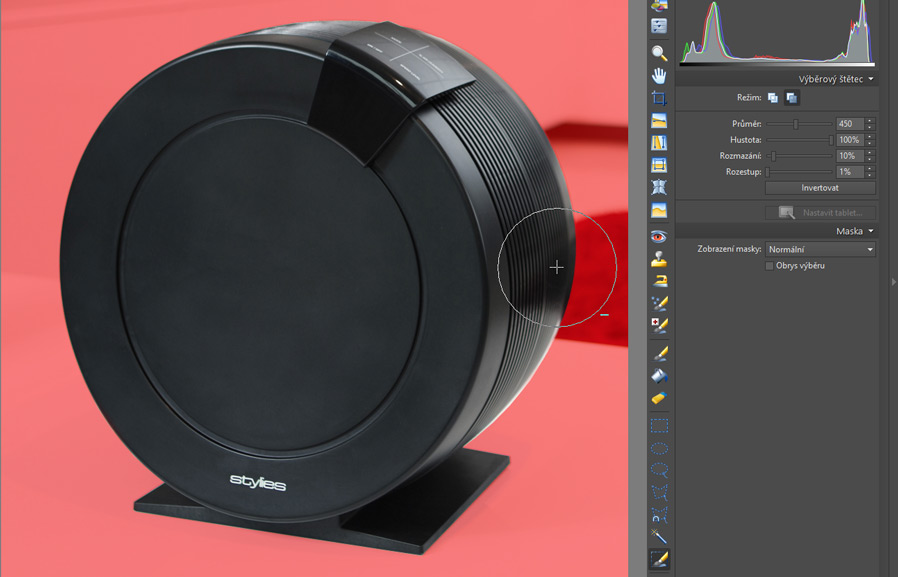
Task: Click the Rozmazání slider handle
Action: coord(774,156)
